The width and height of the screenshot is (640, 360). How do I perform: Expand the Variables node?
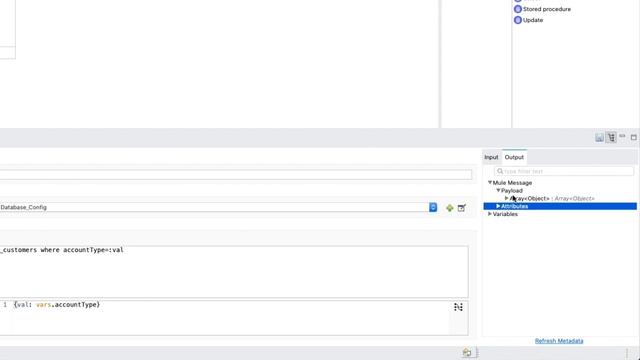coord(490,214)
